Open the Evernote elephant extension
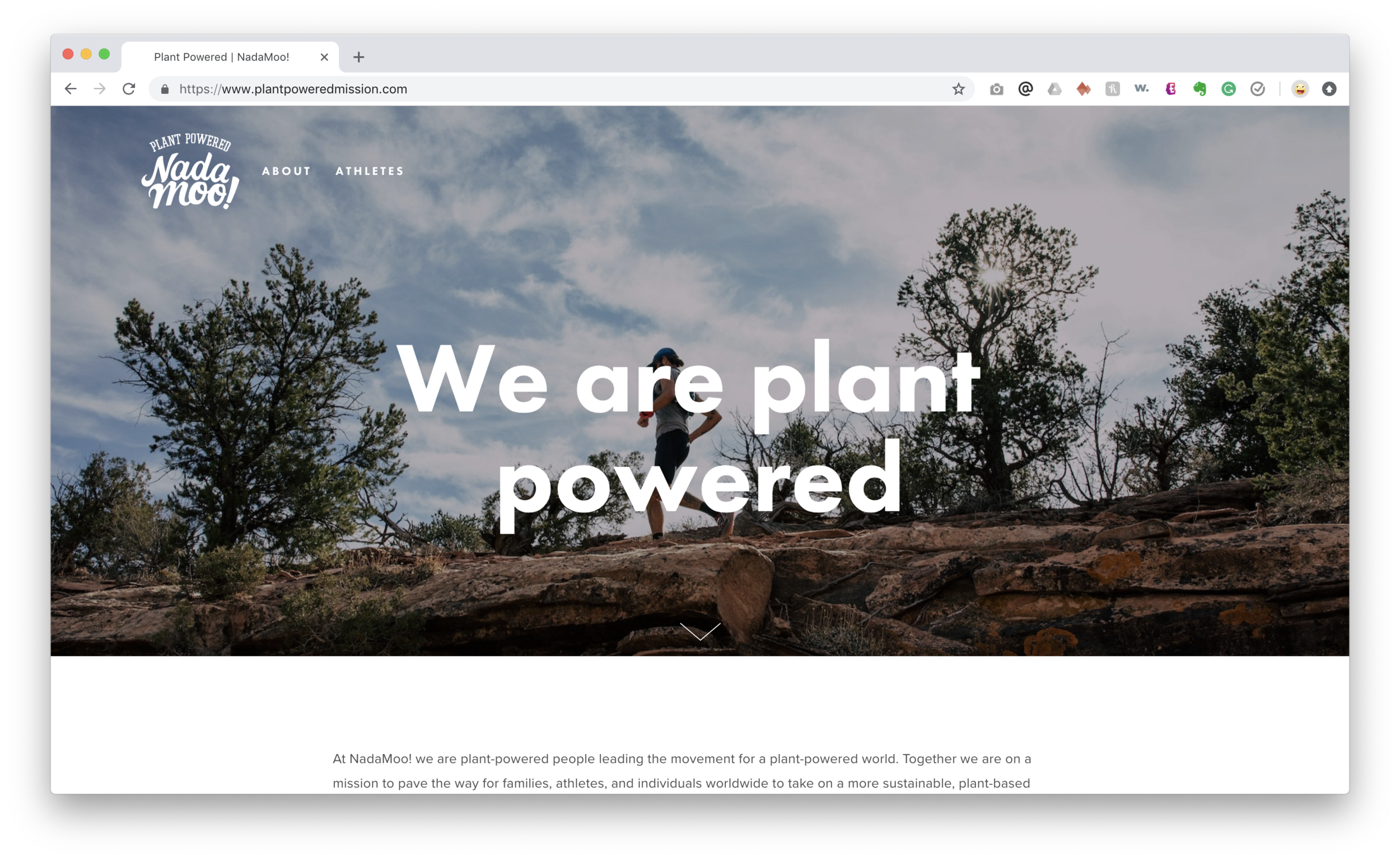The height and width of the screenshot is (861, 1400). coord(1200,89)
